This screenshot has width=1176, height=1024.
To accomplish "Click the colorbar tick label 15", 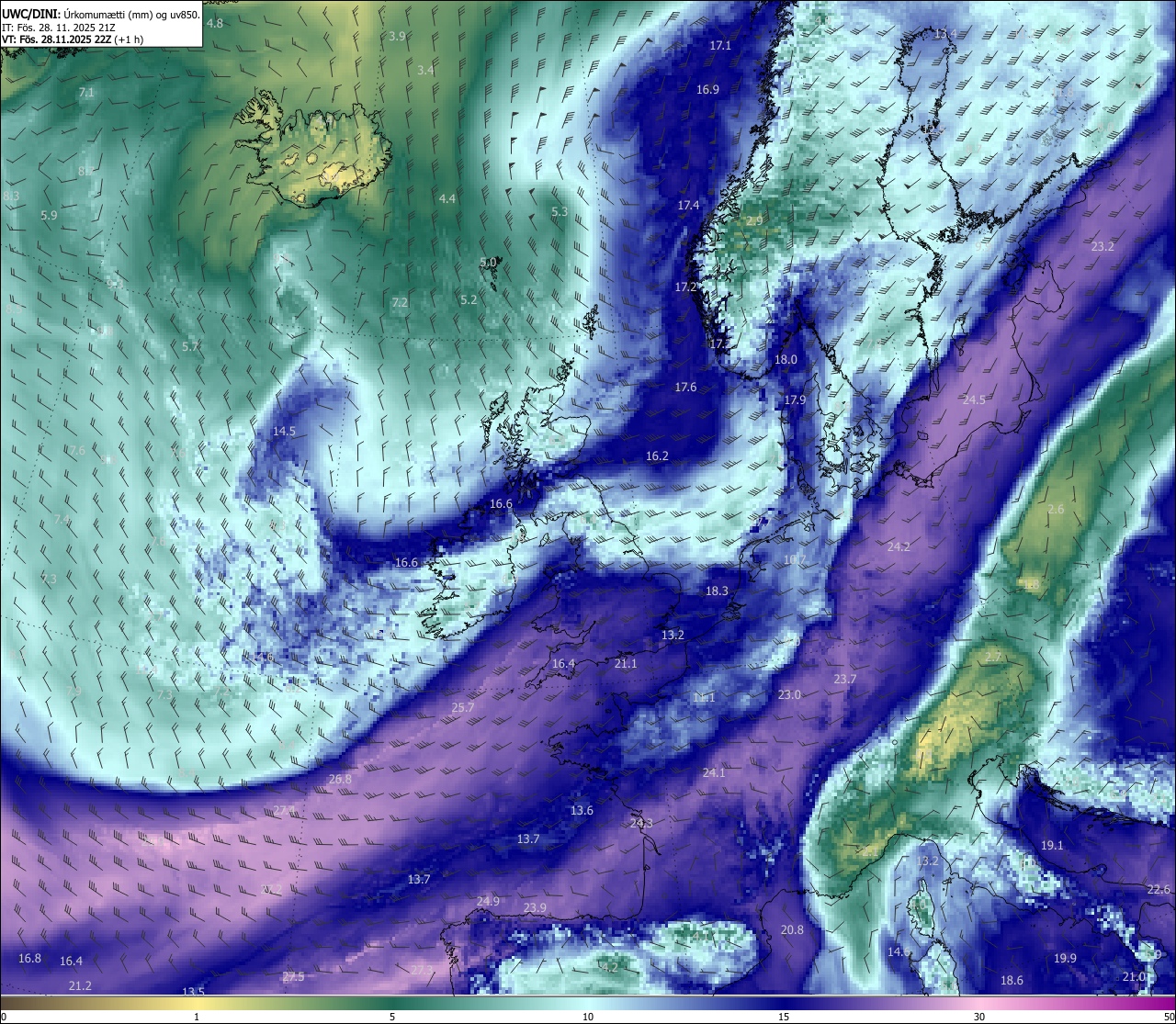I will 784,1017.
